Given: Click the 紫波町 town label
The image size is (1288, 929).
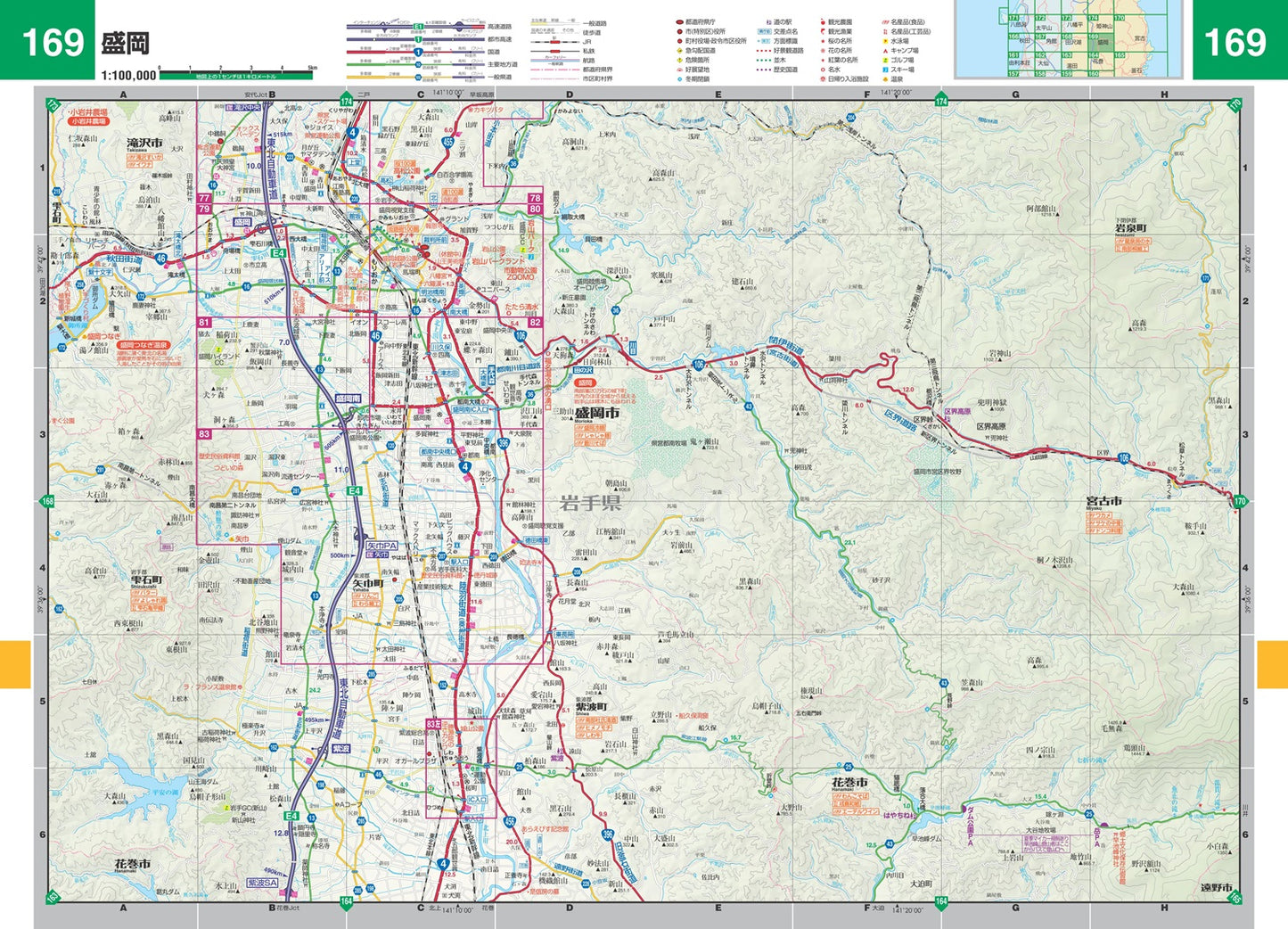Looking at the screenshot, I should [592, 707].
